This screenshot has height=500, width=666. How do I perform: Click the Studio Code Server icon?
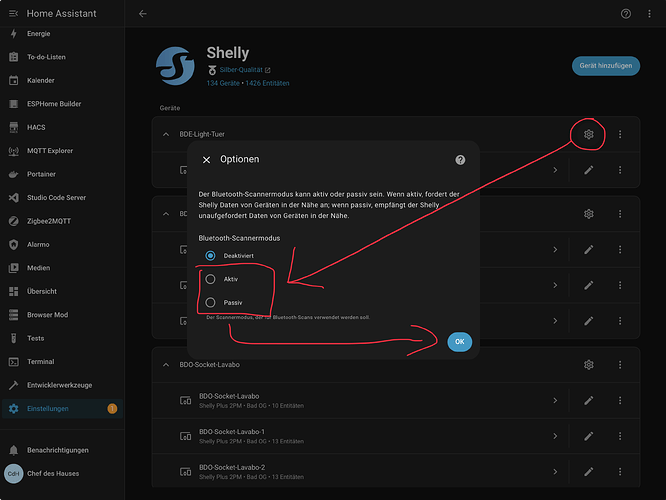[14, 198]
